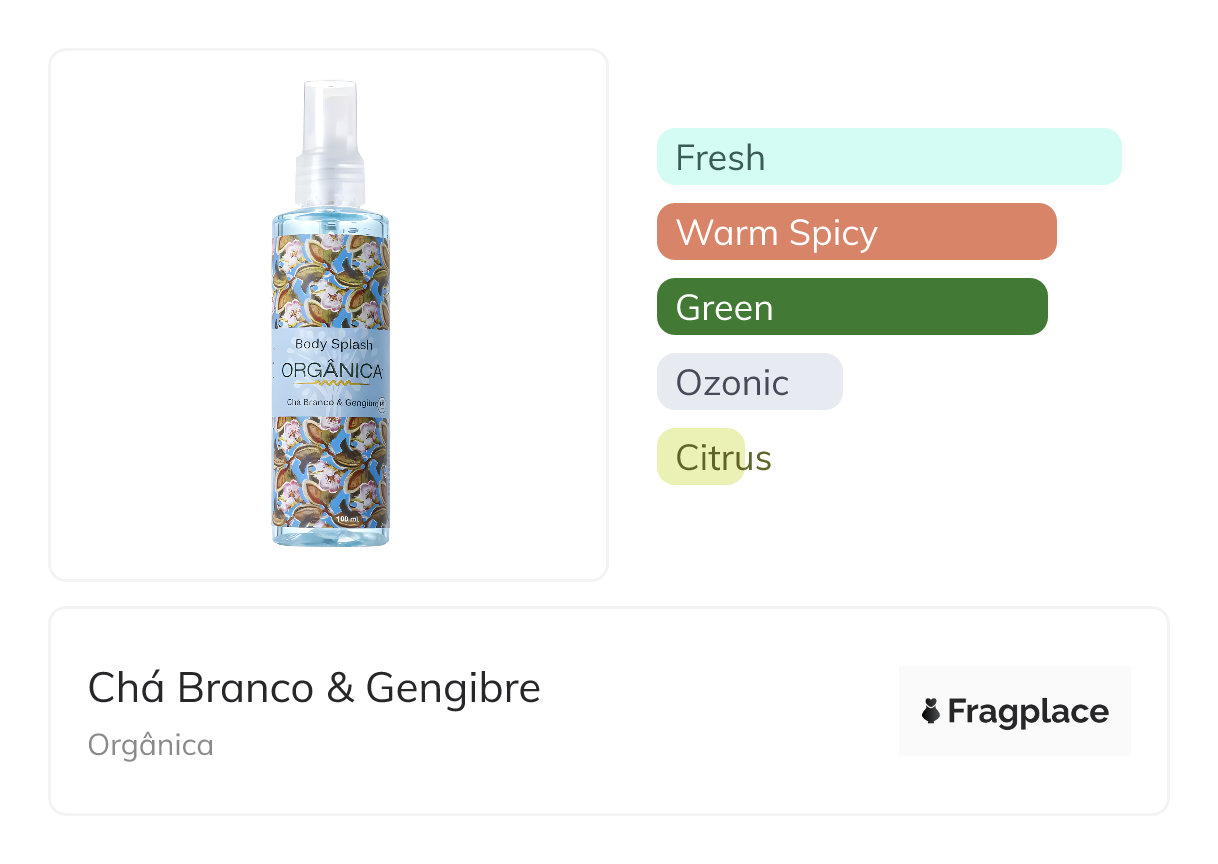The height and width of the screenshot is (864, 1218).
Task: Click the clear spray cap on the bottle
Action: pos(330,114)
